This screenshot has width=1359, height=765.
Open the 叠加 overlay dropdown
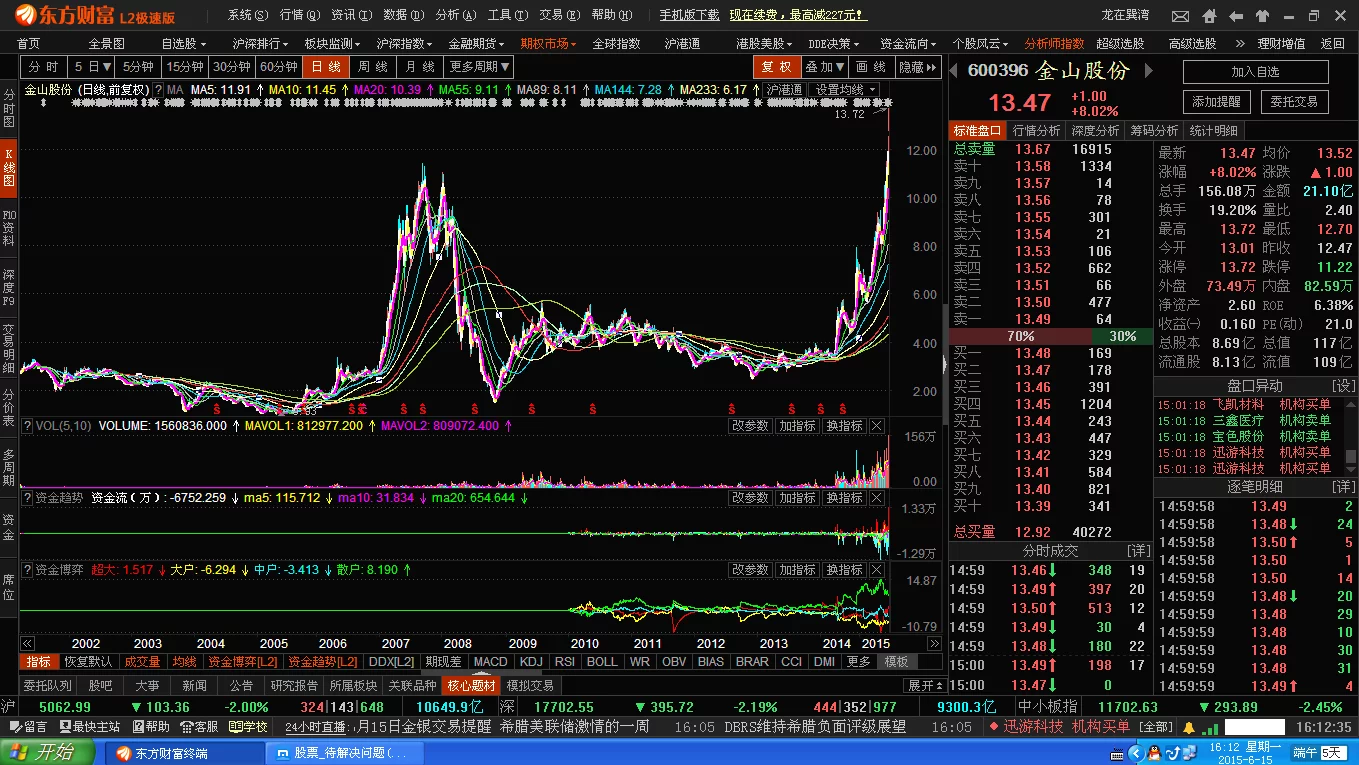coord(824,66)
